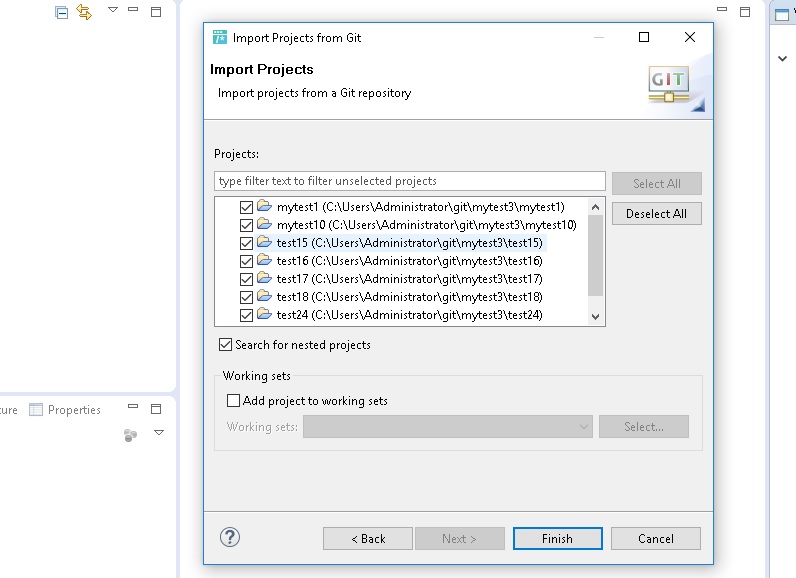Minimize the editor area

pyautogui.click(x=722, y=9)
